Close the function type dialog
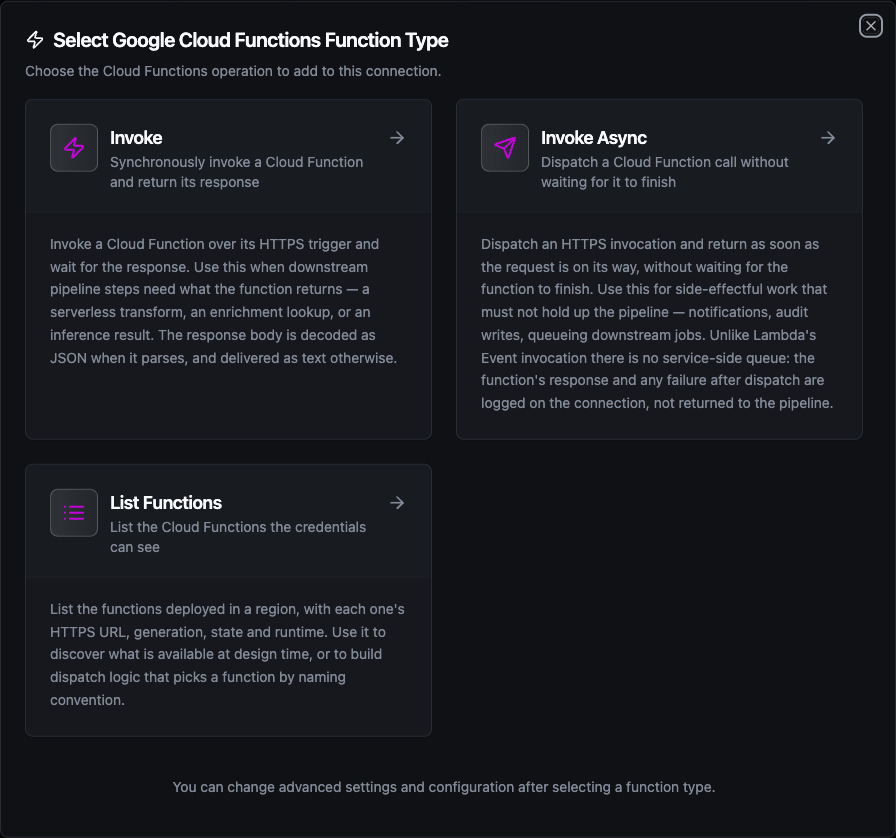Screen dimensions: 896x838 click(x=870, y=26)
